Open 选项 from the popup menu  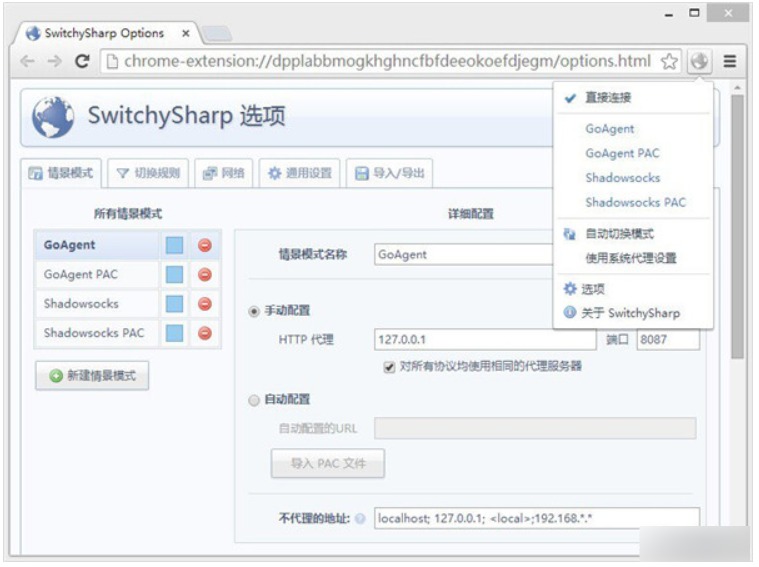tap(633, 290)
